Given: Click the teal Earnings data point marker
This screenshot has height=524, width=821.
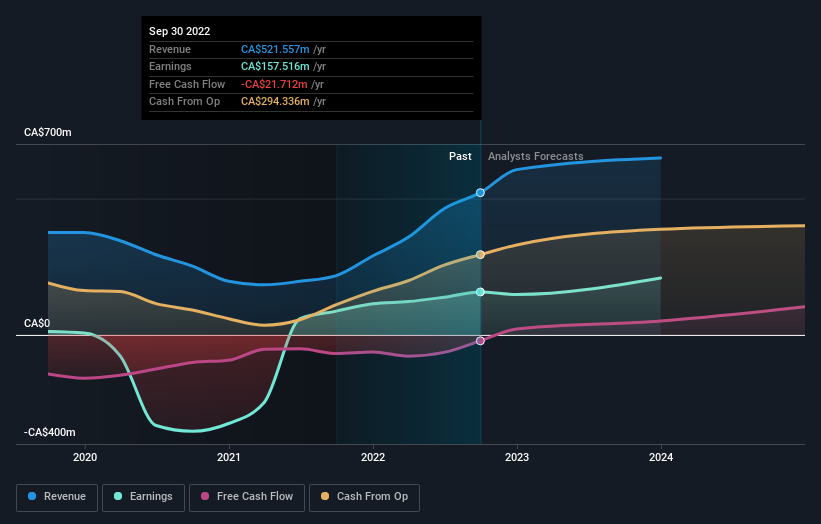Looking at the screenshot, I should (480, 292).
